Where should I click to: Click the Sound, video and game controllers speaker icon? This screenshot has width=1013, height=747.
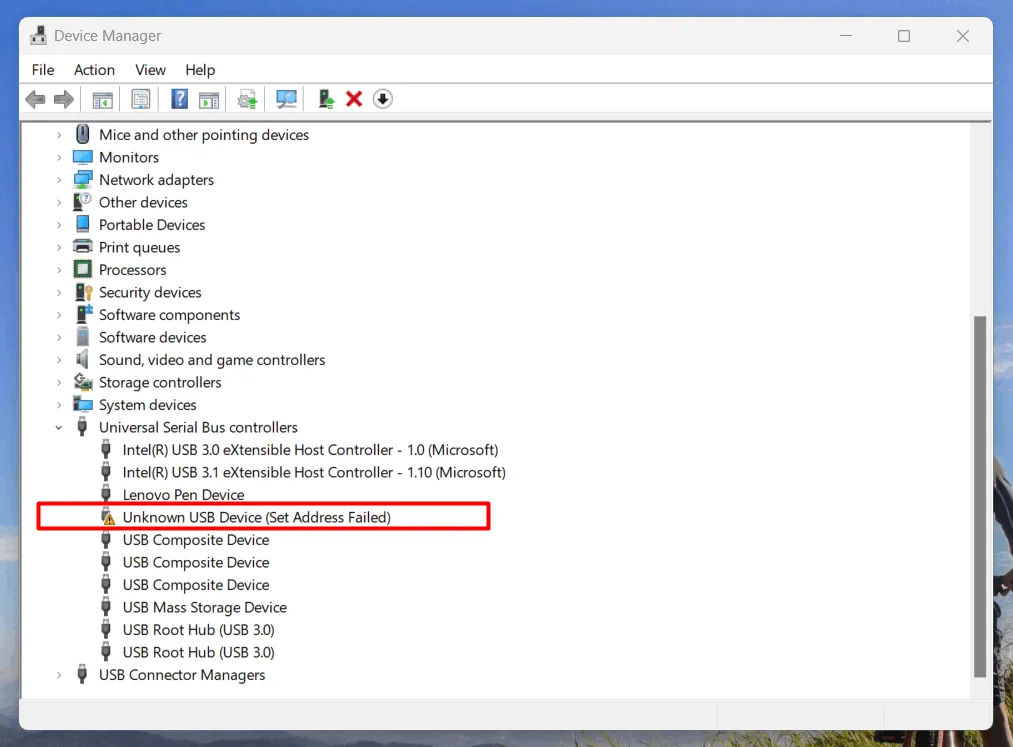82,359
